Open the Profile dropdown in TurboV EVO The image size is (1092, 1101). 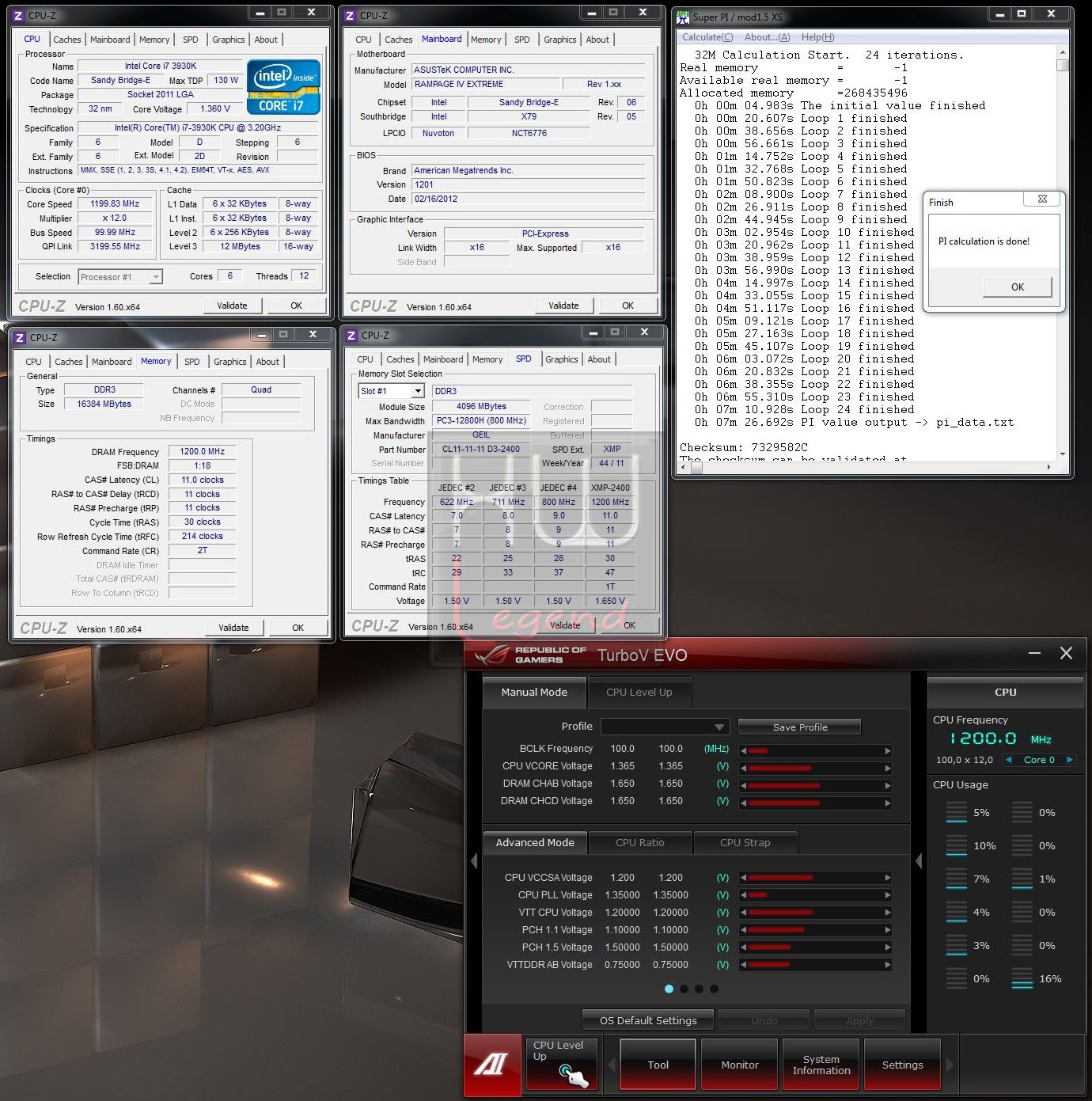[x=665, y=727]
